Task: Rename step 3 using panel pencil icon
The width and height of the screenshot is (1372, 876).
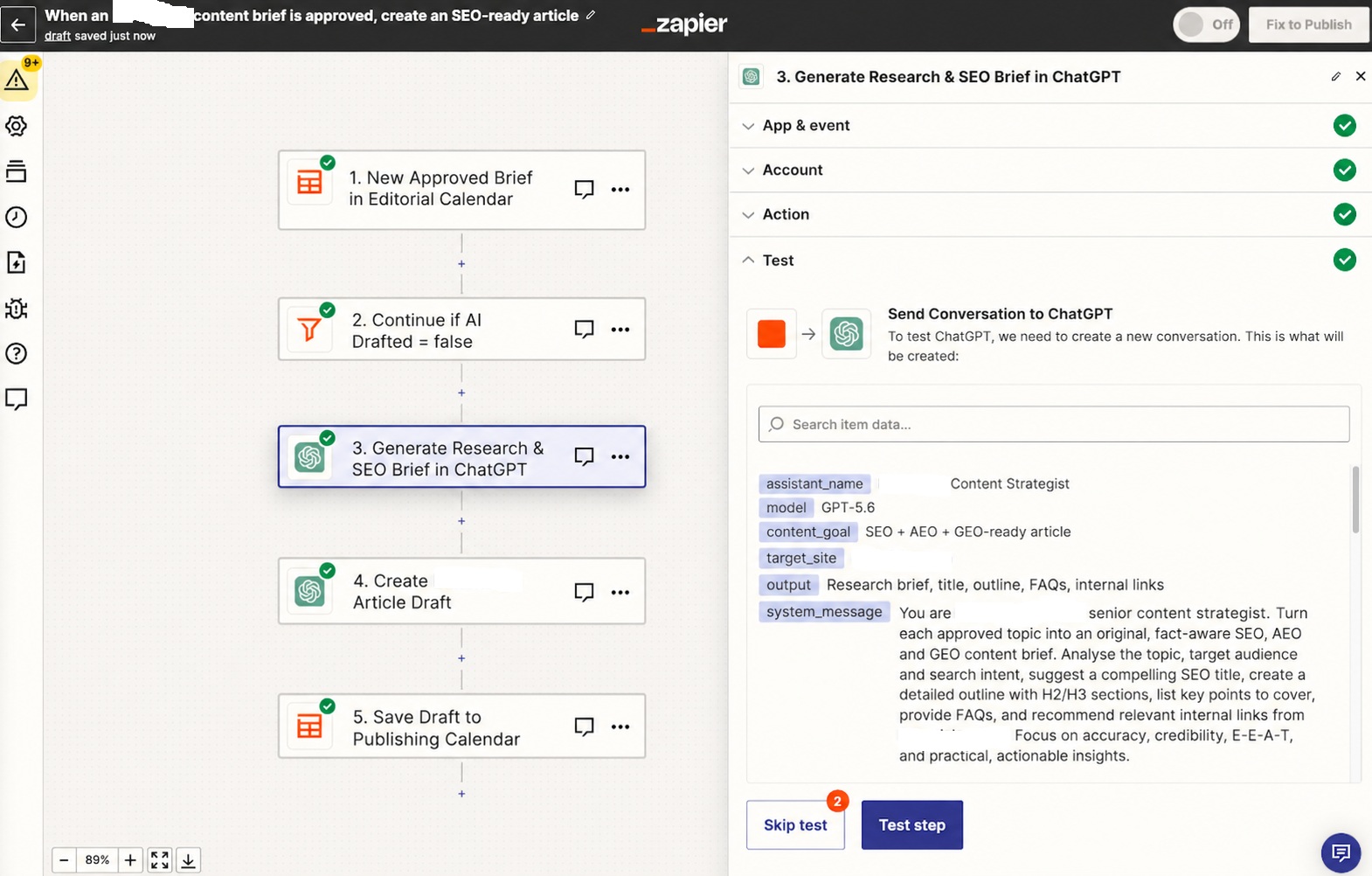Action: [x=1336, y=77]
